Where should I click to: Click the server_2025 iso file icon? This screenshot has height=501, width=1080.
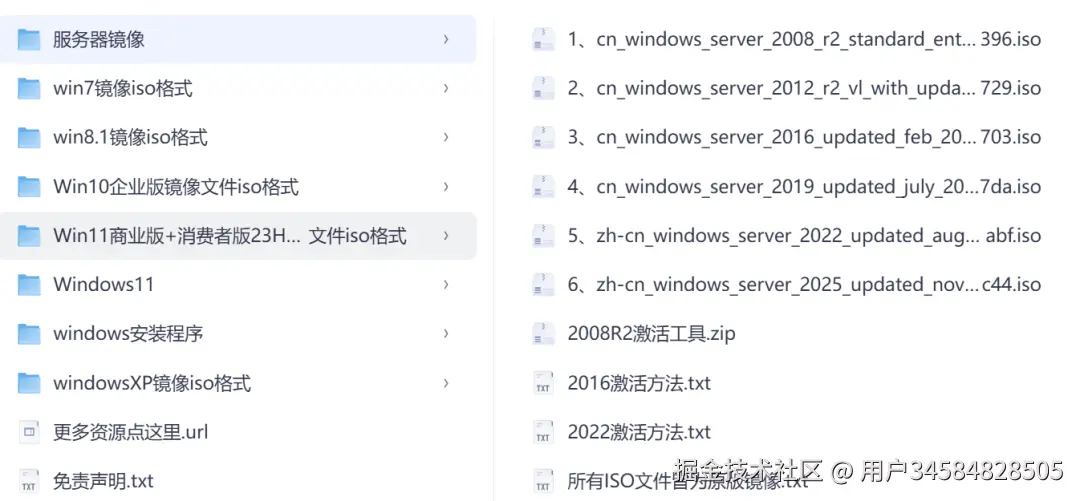pos(543,285)
